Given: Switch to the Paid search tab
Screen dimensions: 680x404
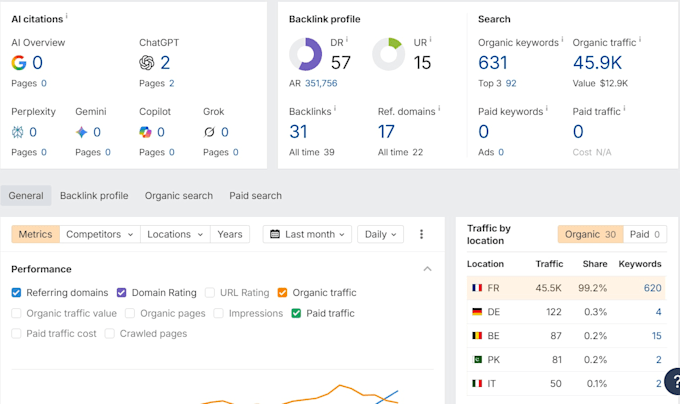Looking at the screenshot, I should [x=255, y=195].
